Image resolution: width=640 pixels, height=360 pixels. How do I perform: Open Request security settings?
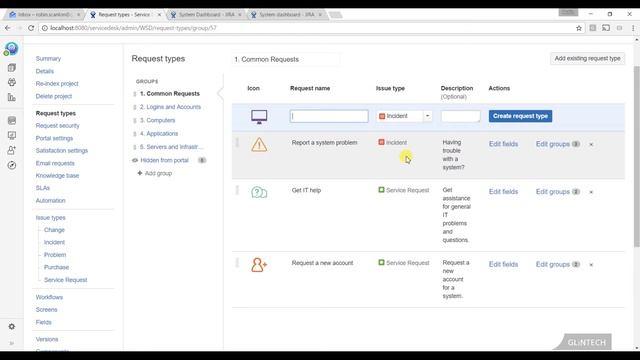(58, 126)
